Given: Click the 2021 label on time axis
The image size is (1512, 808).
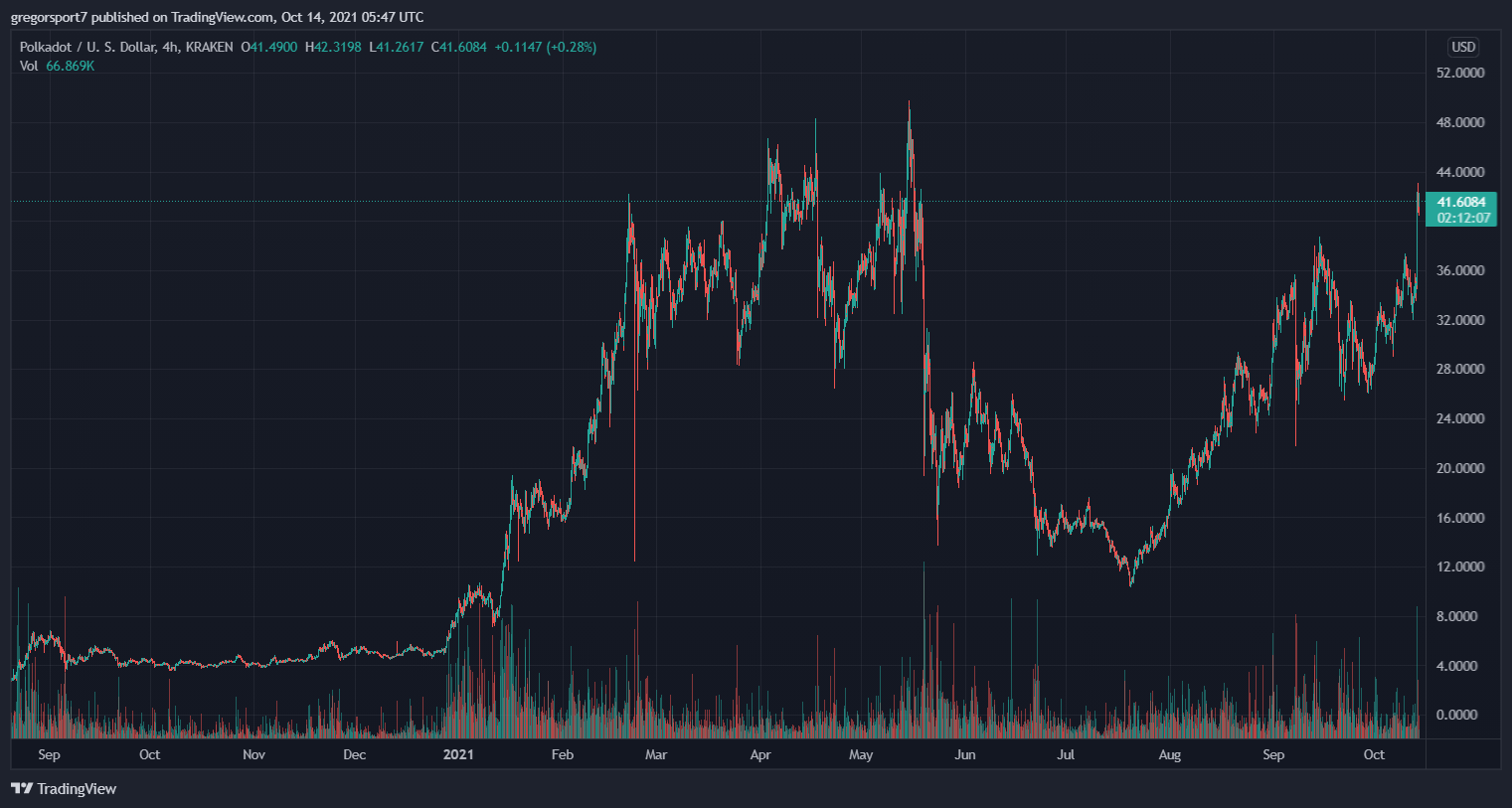Looking at the screenshot, I should [x=458, y=754].
